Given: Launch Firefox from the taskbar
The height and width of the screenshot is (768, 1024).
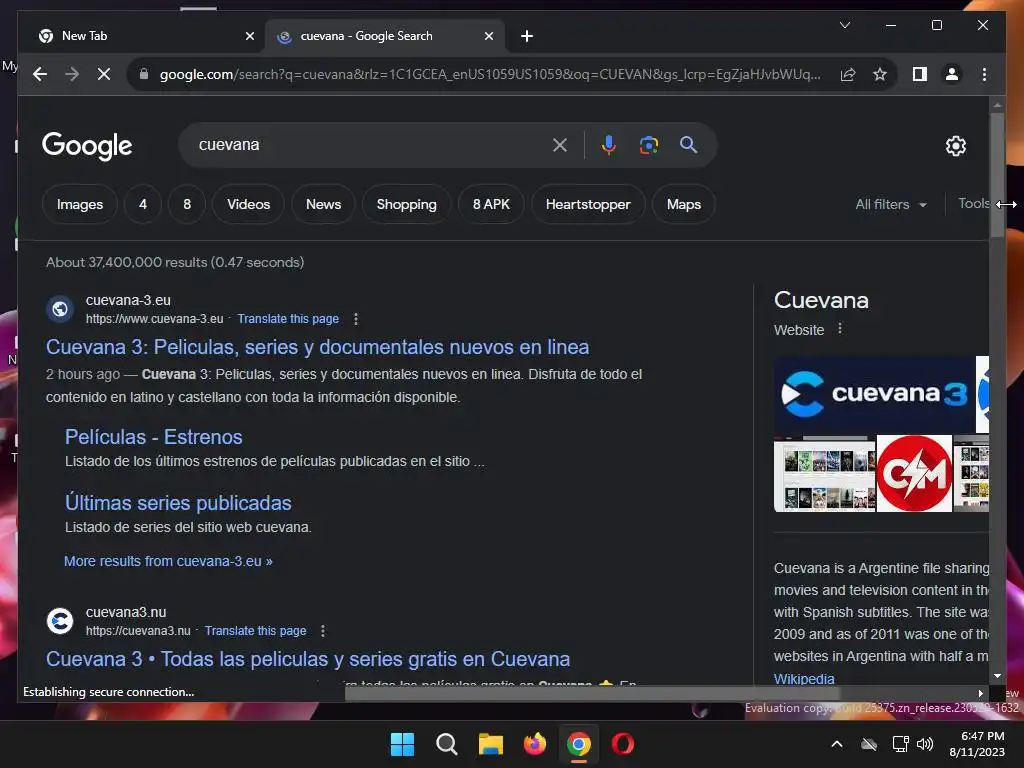Looking at the screenshot, I should tap(534, 744).
